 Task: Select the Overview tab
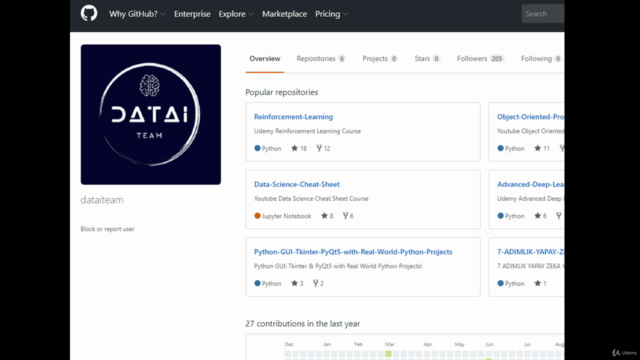tap(264, 59)
